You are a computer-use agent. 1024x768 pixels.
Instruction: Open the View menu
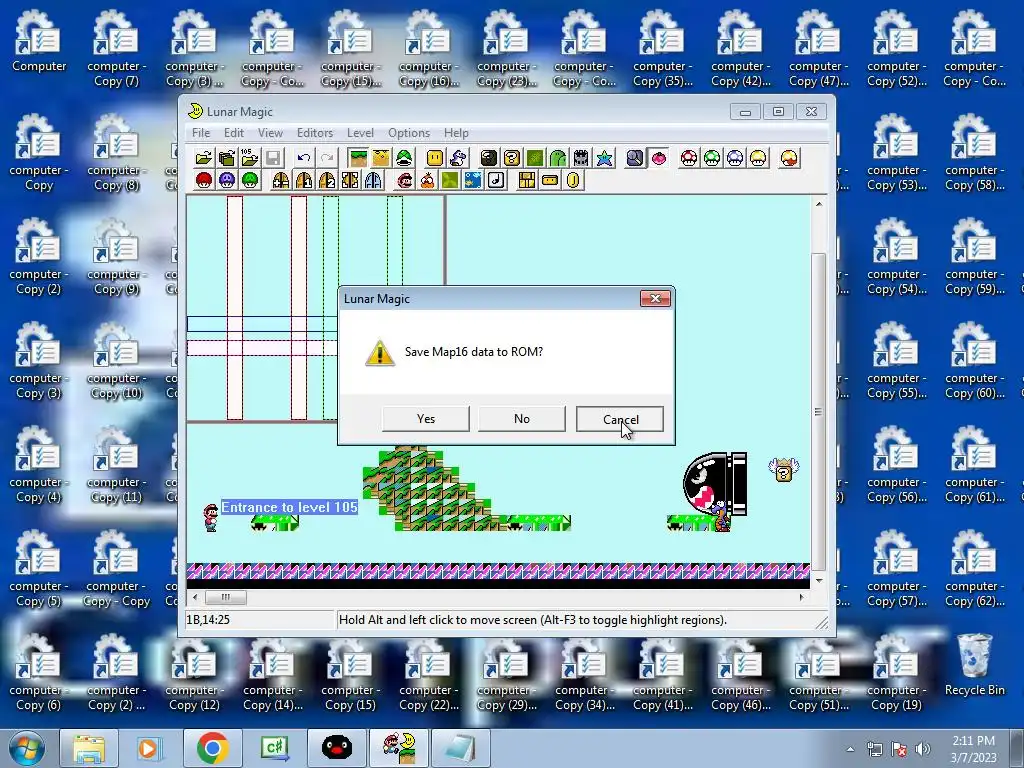270,133
